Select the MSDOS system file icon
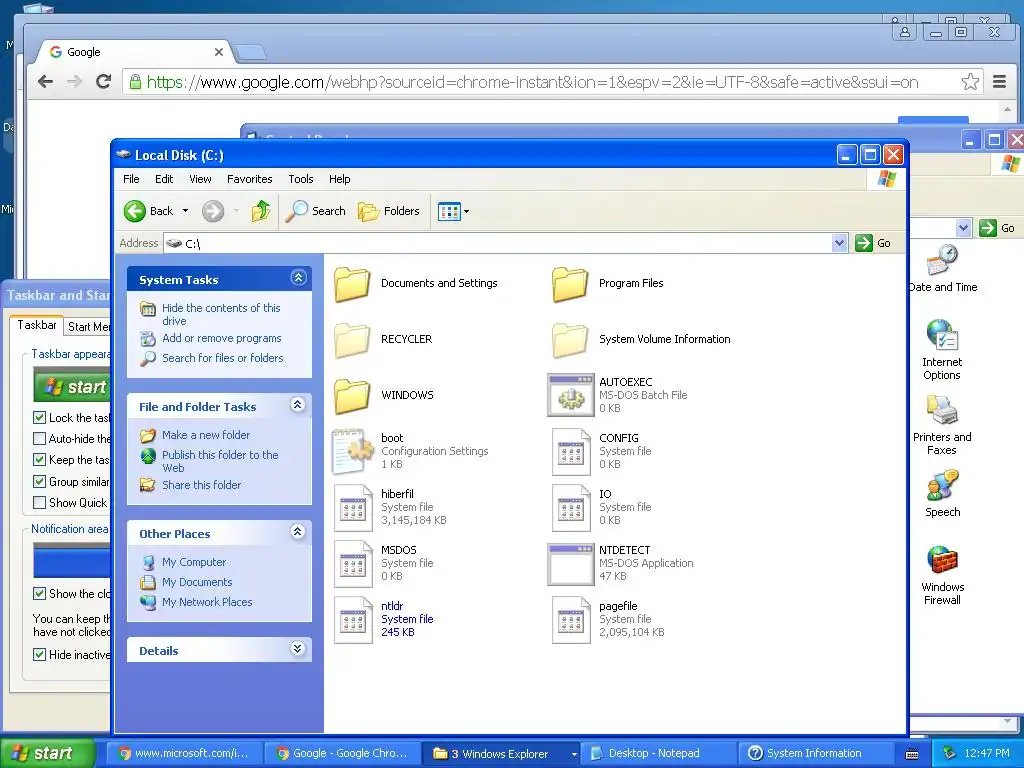Screen dimensions: 1024x768 [x=353, y=564]
